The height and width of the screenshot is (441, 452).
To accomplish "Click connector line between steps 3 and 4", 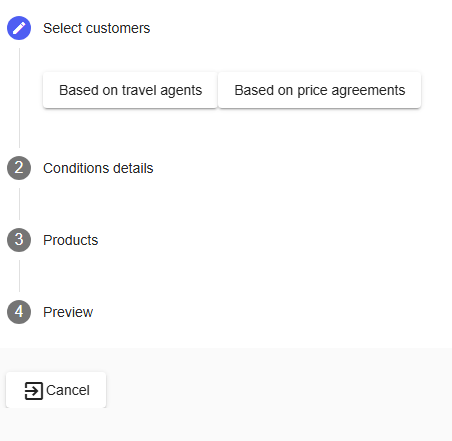I will 19,276.
